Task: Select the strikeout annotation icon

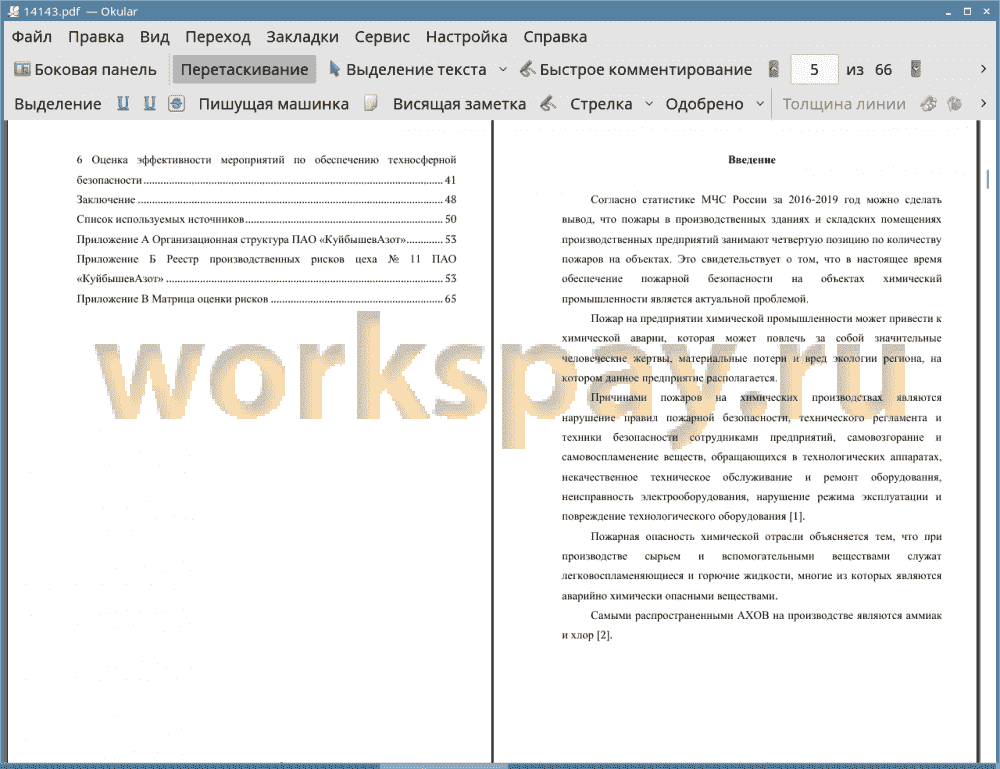Action: point(177,103)
